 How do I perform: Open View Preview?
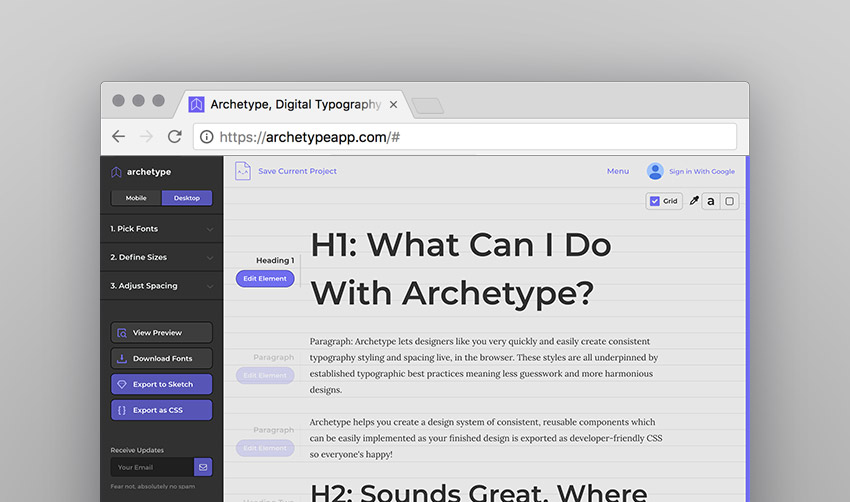(x=162, y=332)
